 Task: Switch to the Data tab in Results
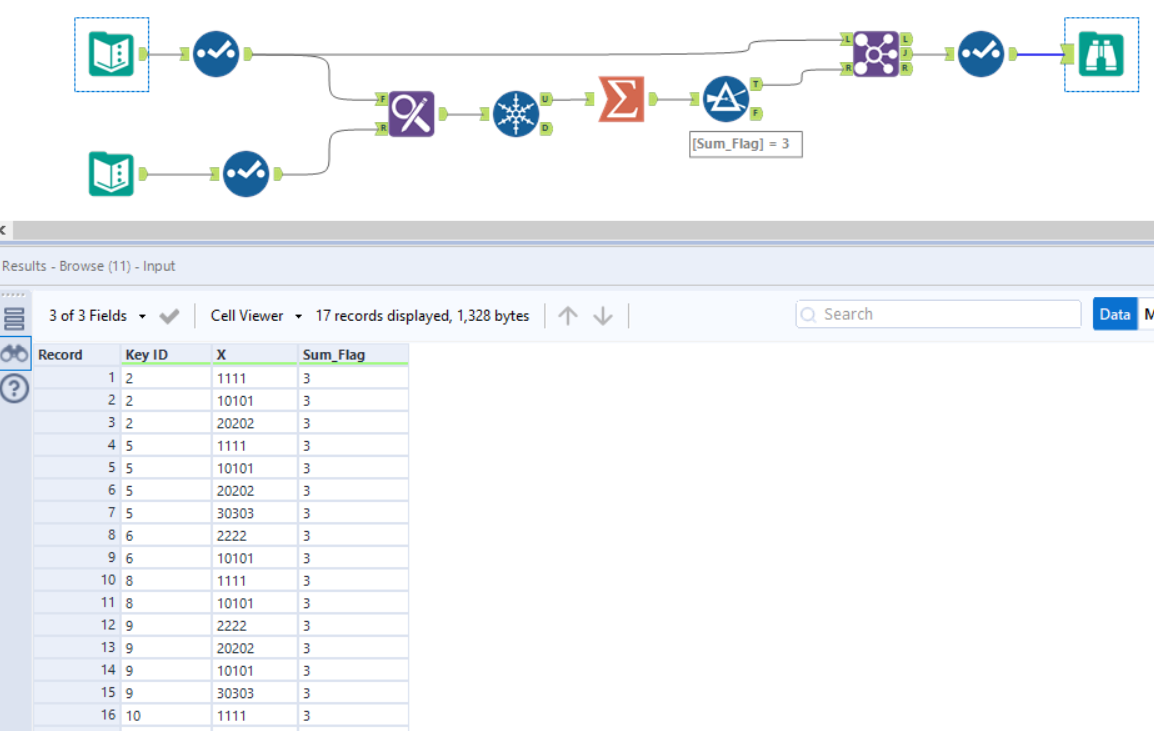[1114, 313]
